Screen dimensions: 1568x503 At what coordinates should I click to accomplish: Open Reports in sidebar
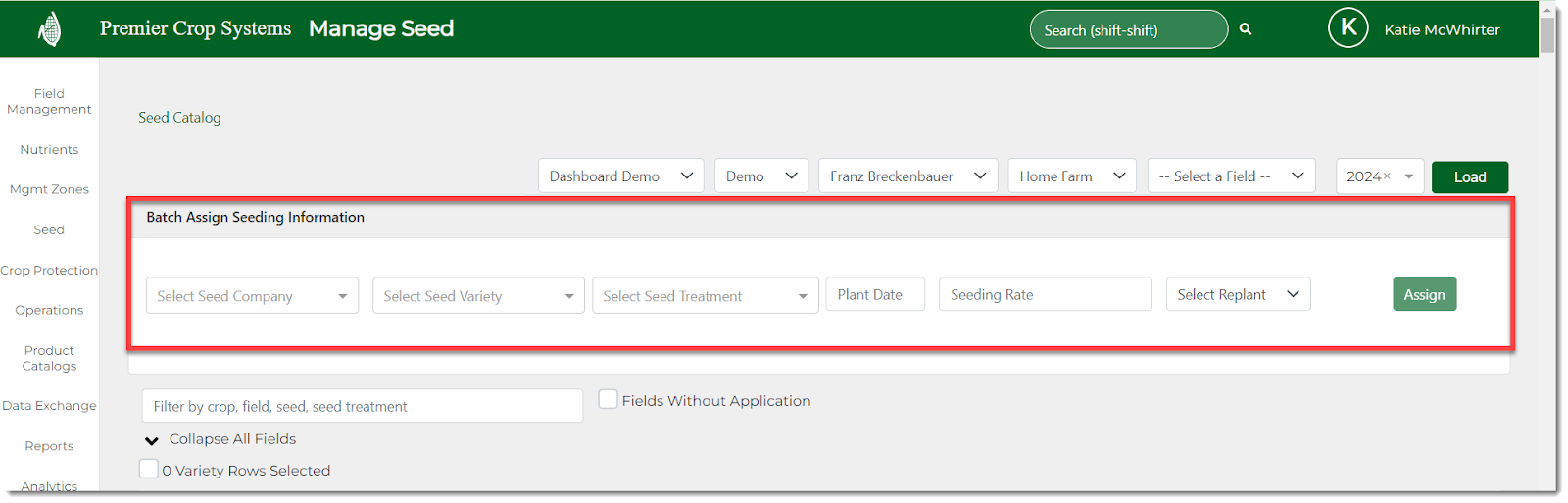(49, 445)
